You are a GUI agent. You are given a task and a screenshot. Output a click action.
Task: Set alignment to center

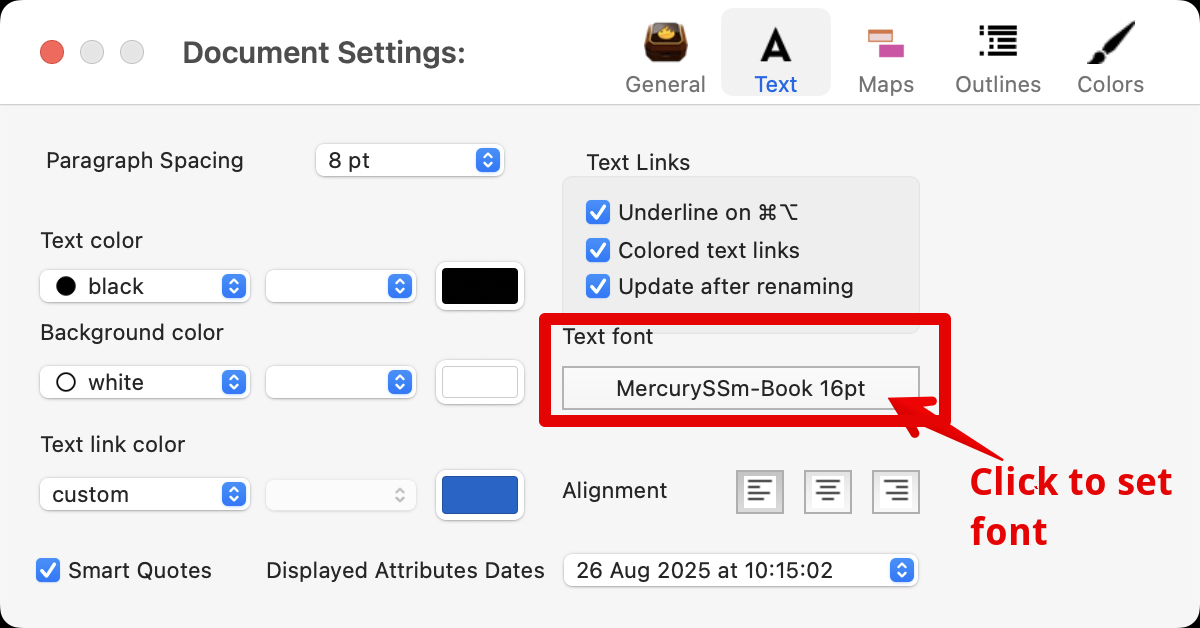pos(828,492)
